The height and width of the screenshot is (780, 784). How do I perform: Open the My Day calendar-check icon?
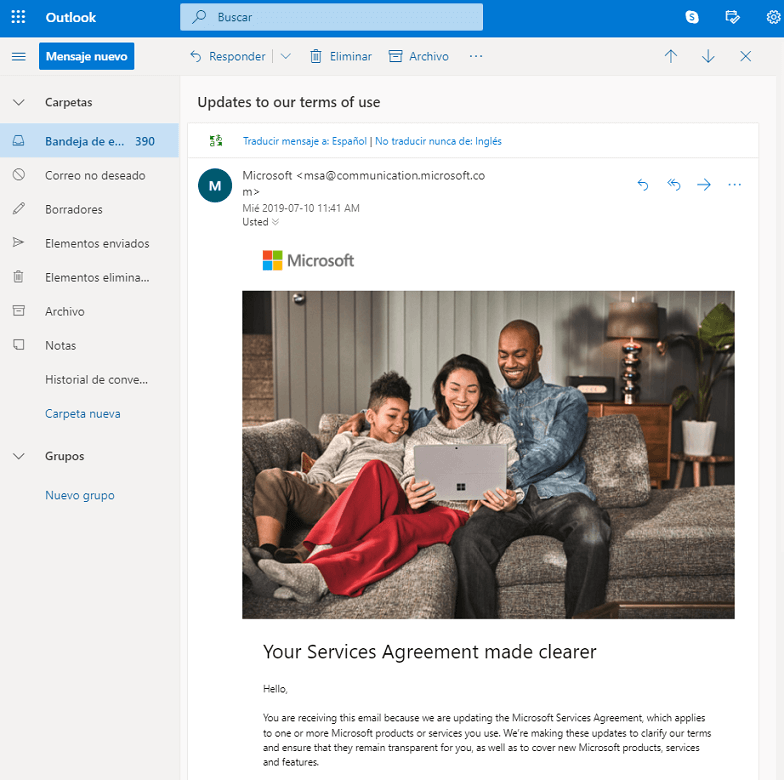click(732, 17)
